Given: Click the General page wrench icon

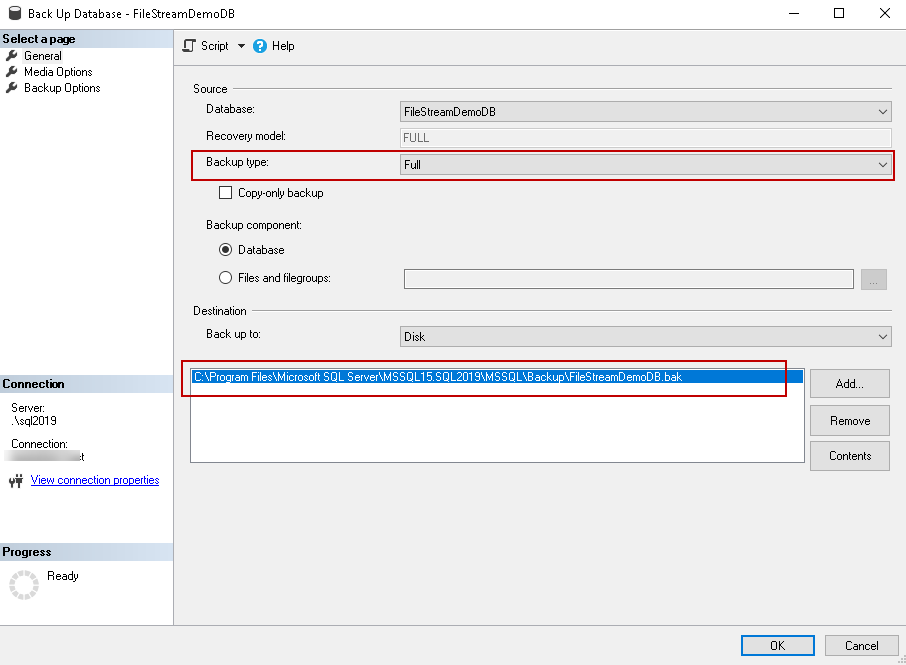Looking at the screenshot, I should (12, 56).
